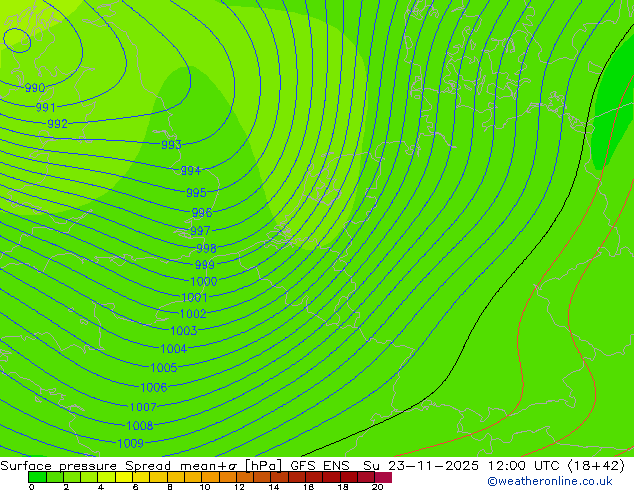This screenshot has height=490, width=634.
Task: Click the 'Surface pressure Spread' title text
Action: [85, 466]
